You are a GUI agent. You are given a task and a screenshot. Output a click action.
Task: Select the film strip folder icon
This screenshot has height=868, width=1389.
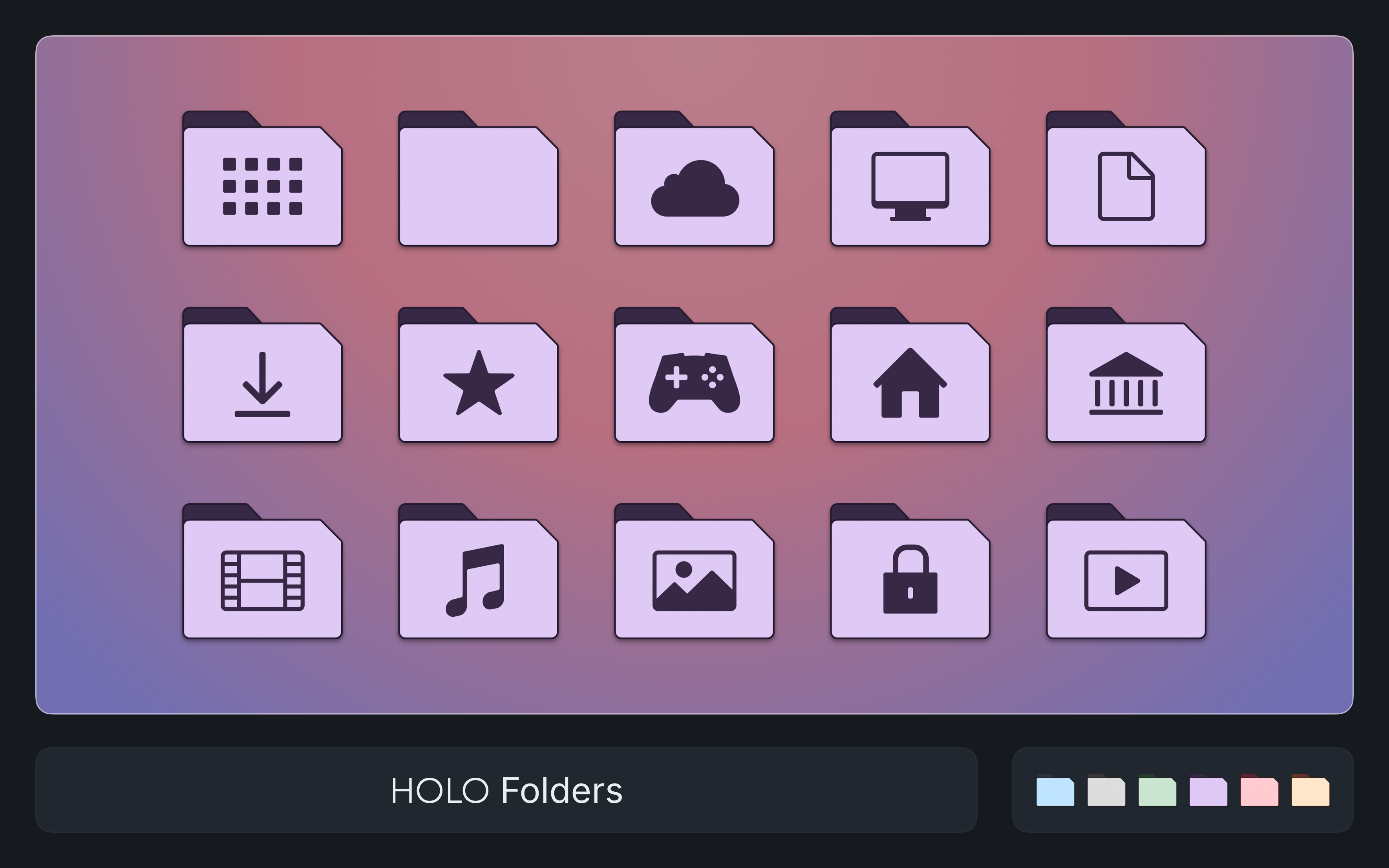click(262, 571)
